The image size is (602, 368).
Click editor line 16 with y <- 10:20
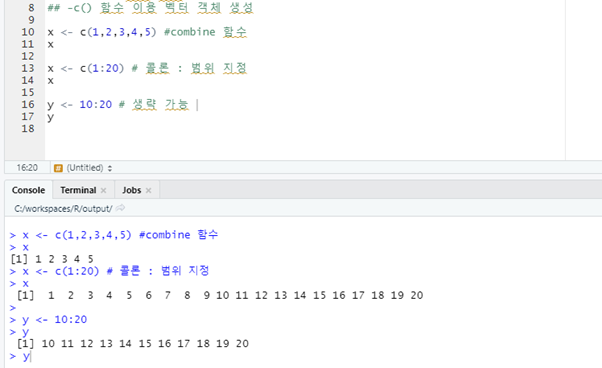point(118,104)
